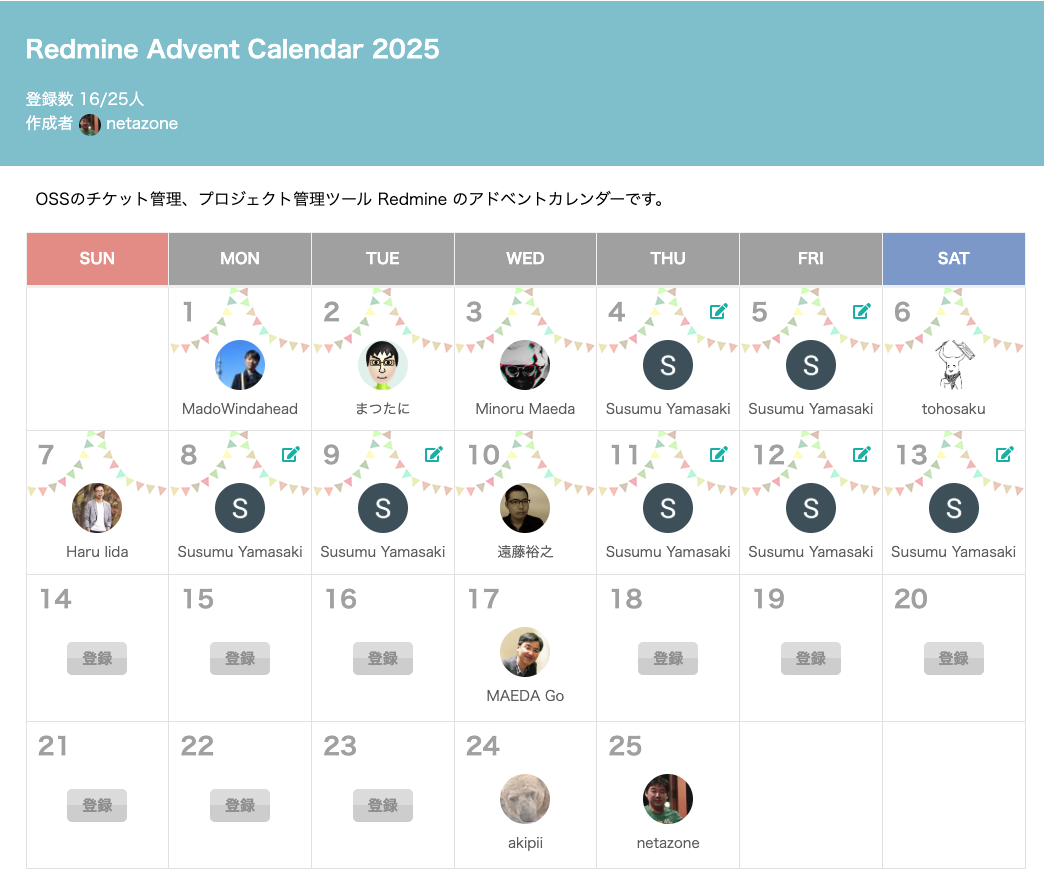The height and width of the screenshot is (876, 1044).
Task: Open the edit pencil for day 13
Action: point(1005,454)
